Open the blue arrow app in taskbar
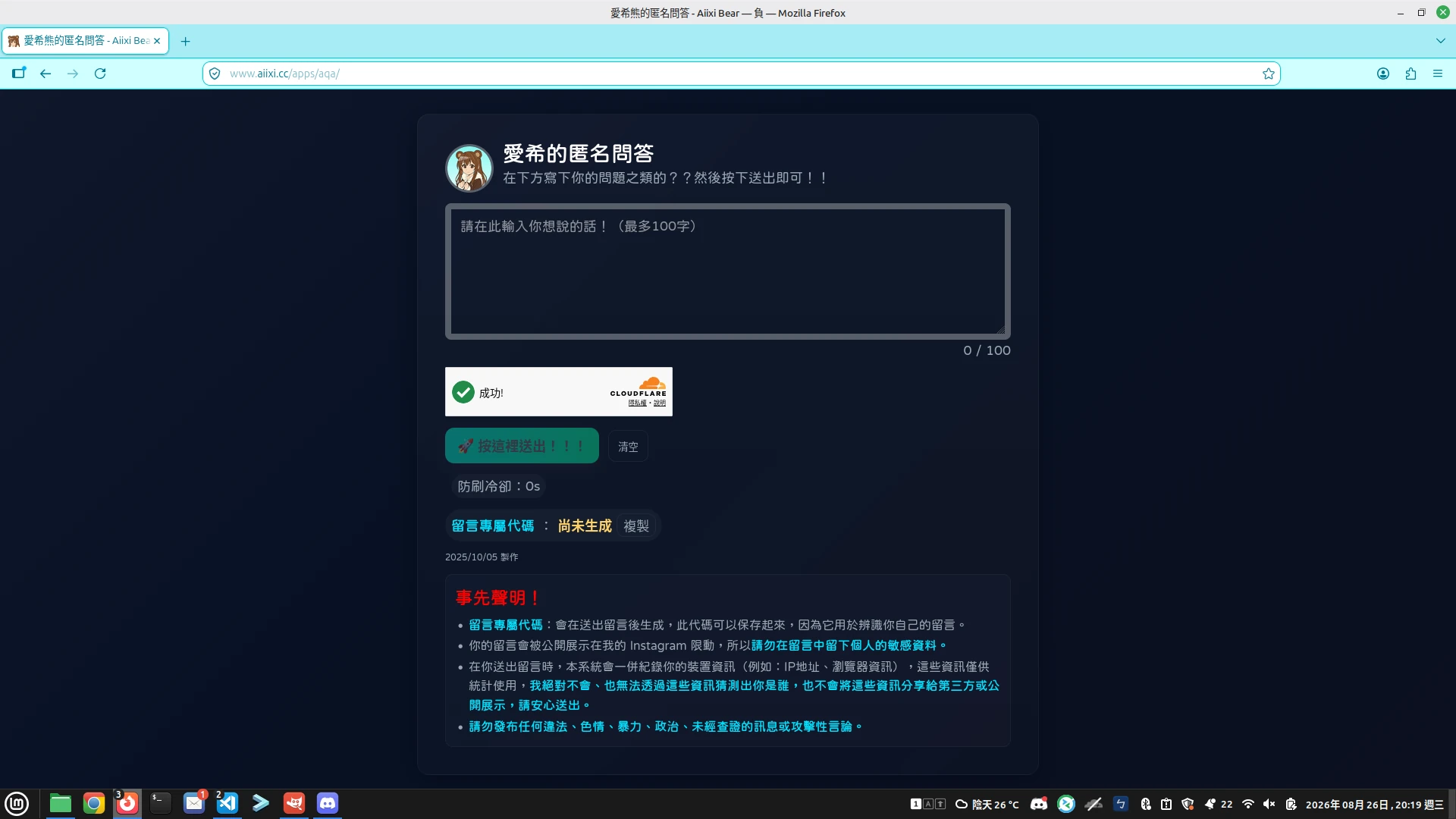 click(261, 803)
